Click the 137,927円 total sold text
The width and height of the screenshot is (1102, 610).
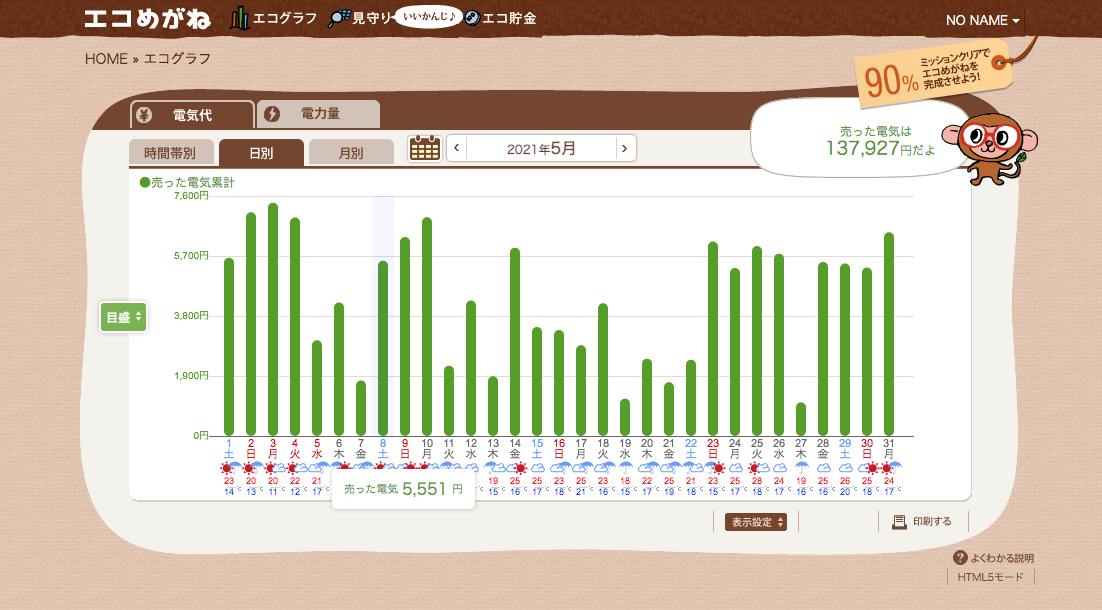click(x=880, y=148)
